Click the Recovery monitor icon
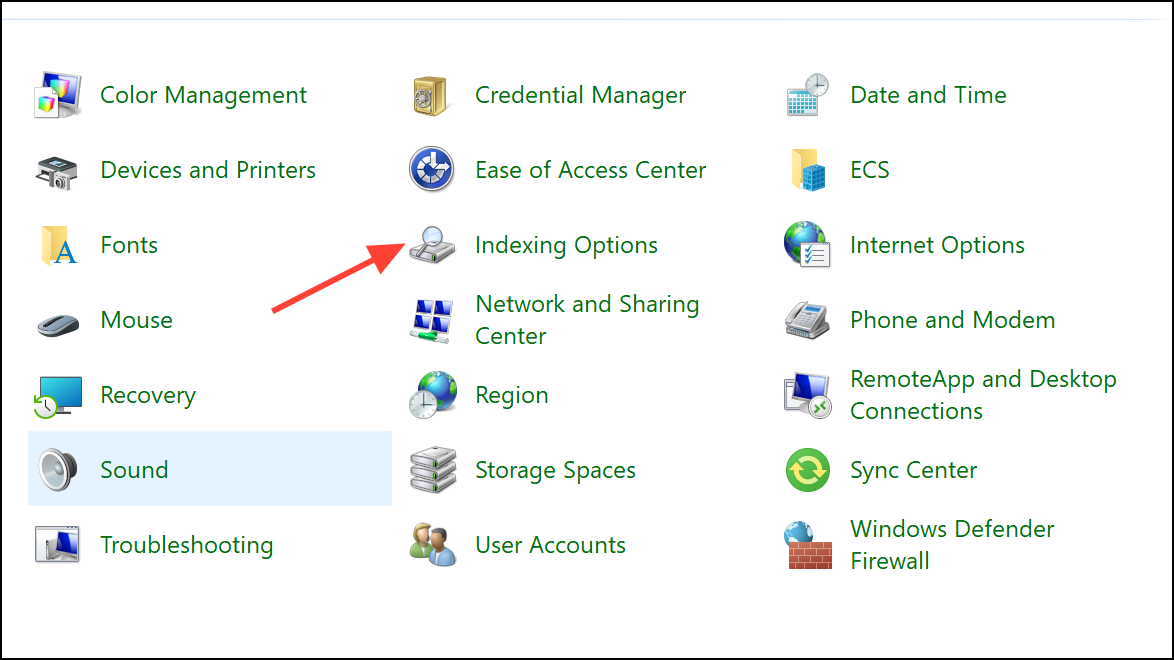 pyautogui.click(x=57, y=396)
